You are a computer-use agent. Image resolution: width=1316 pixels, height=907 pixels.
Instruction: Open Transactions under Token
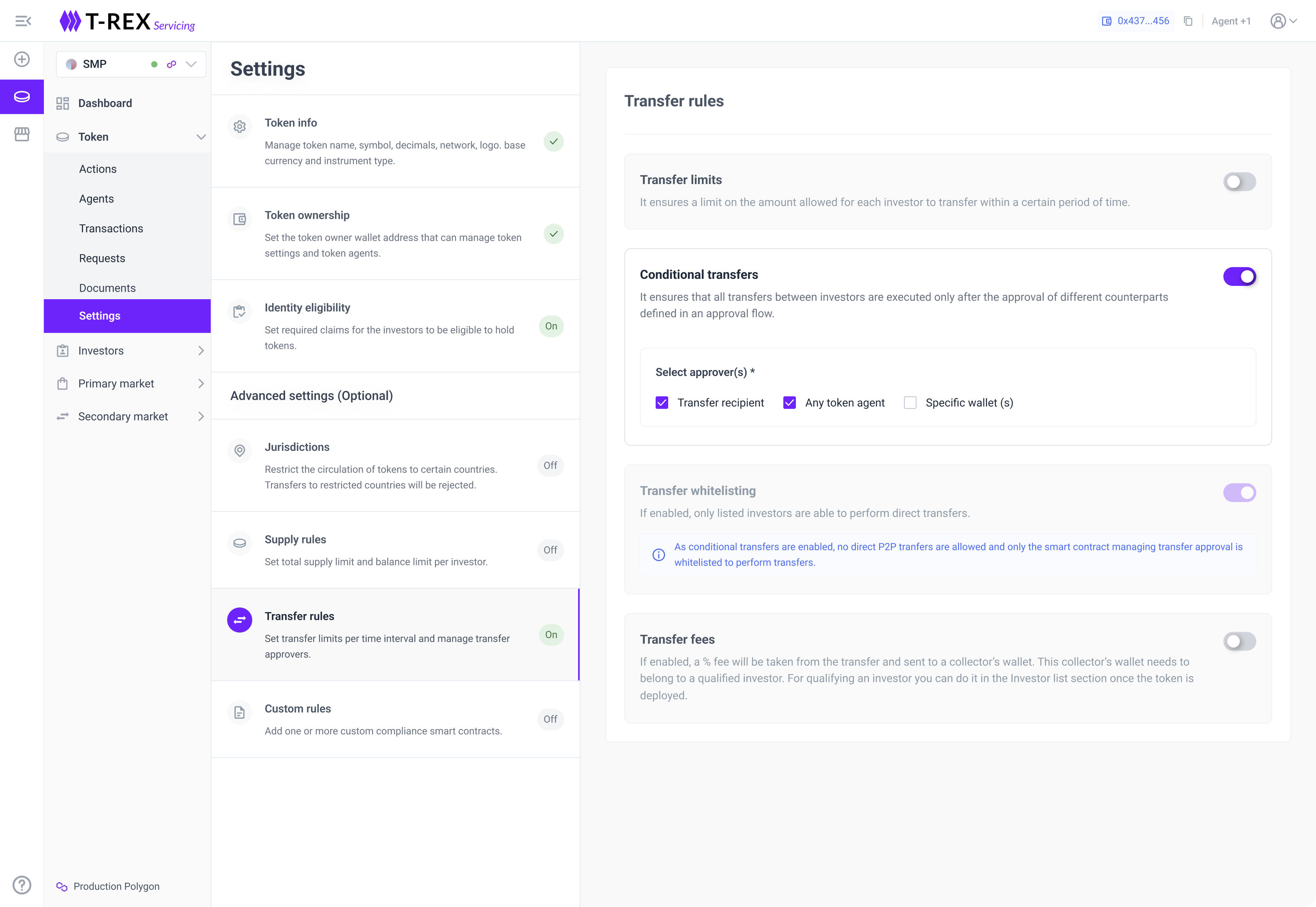tap(111, 228)
